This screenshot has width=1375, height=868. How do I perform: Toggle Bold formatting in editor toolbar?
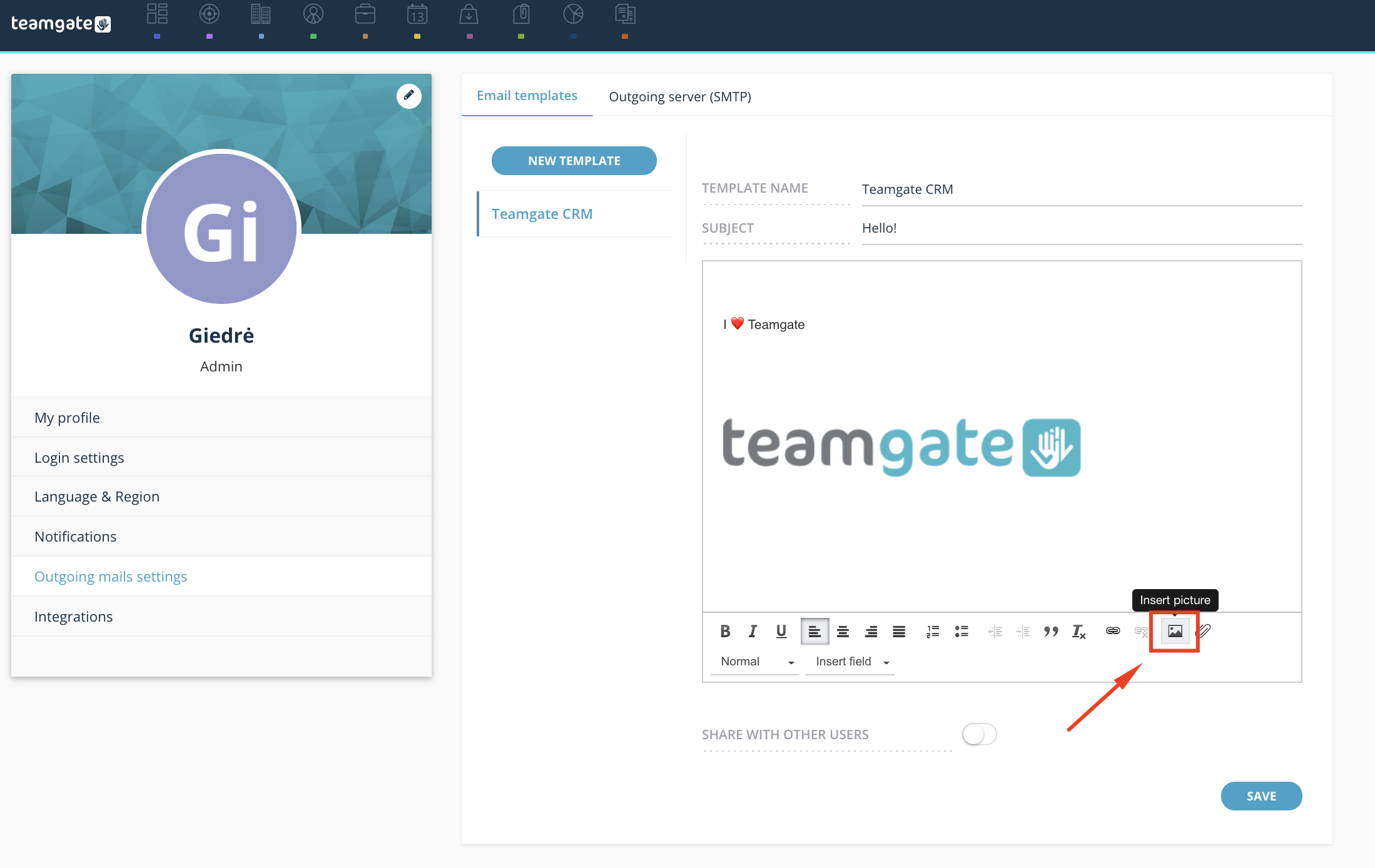click(x=725, y=632)
